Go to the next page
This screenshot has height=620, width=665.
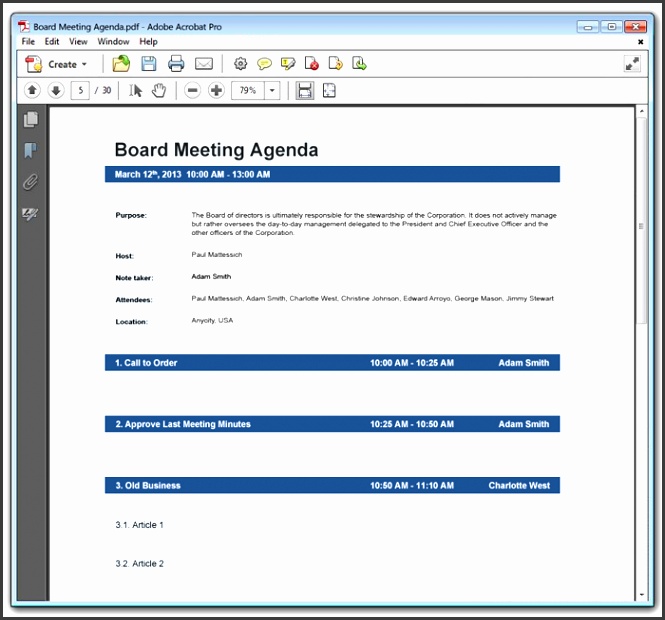tap(56, 90)
